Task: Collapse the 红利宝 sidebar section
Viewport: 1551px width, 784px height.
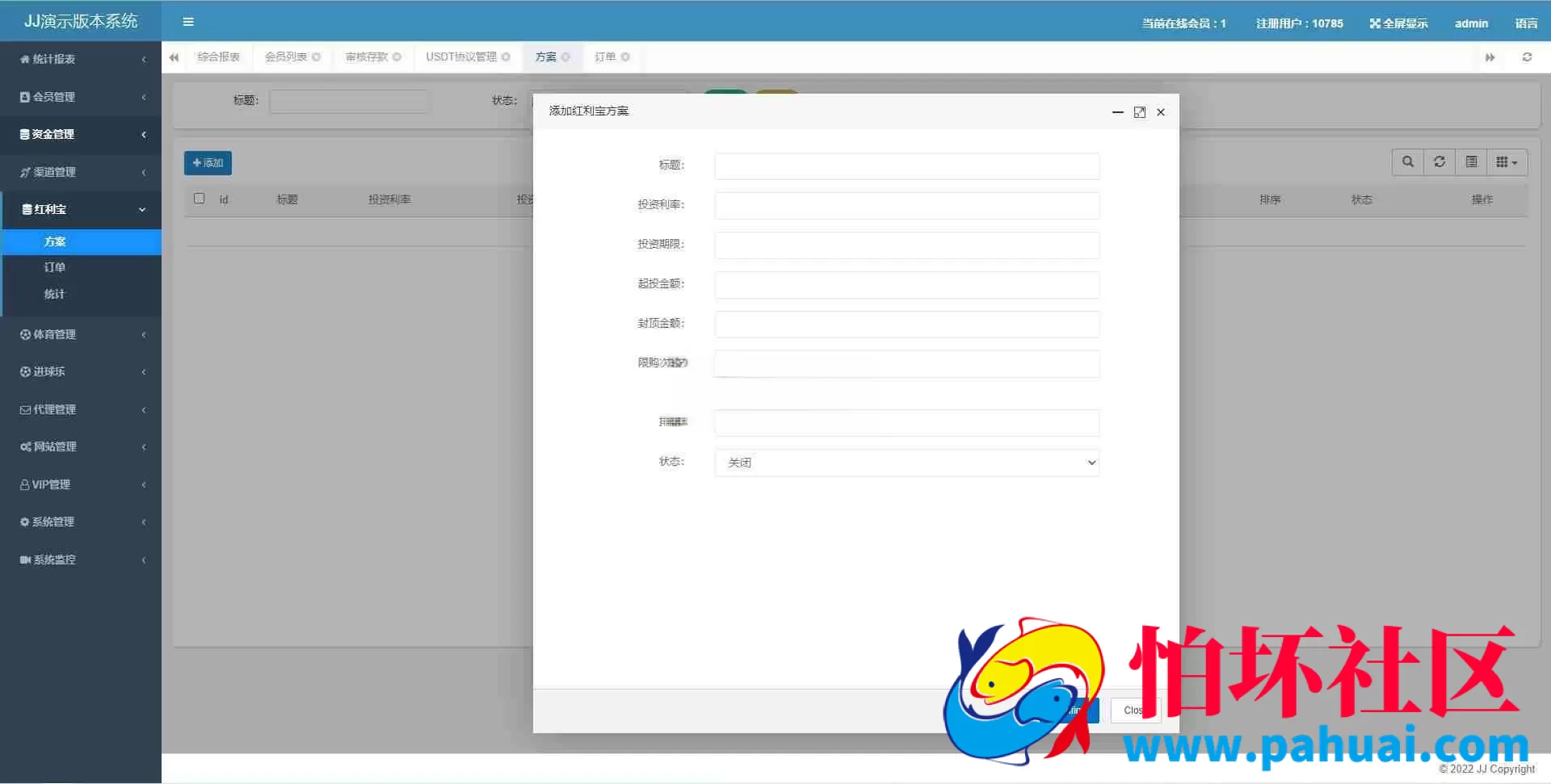Action: pyautogui.click(x=81, y=209)
